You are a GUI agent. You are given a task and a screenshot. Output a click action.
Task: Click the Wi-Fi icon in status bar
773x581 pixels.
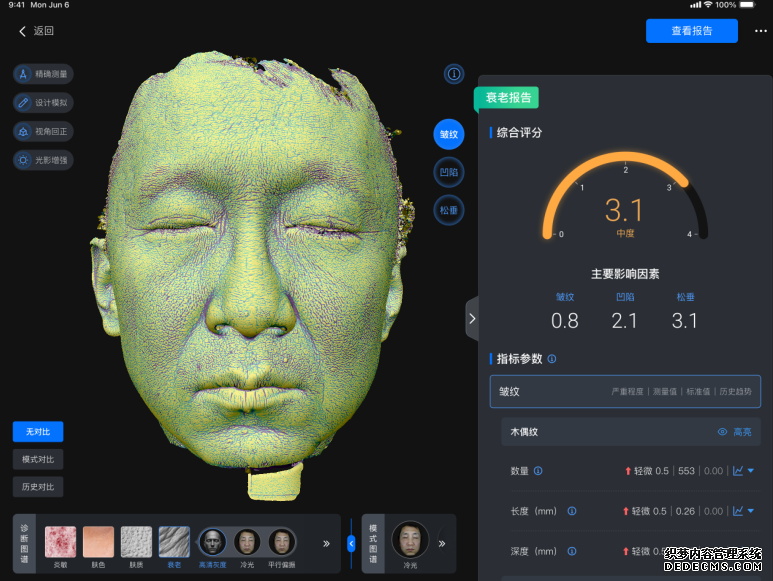[708, 4]
